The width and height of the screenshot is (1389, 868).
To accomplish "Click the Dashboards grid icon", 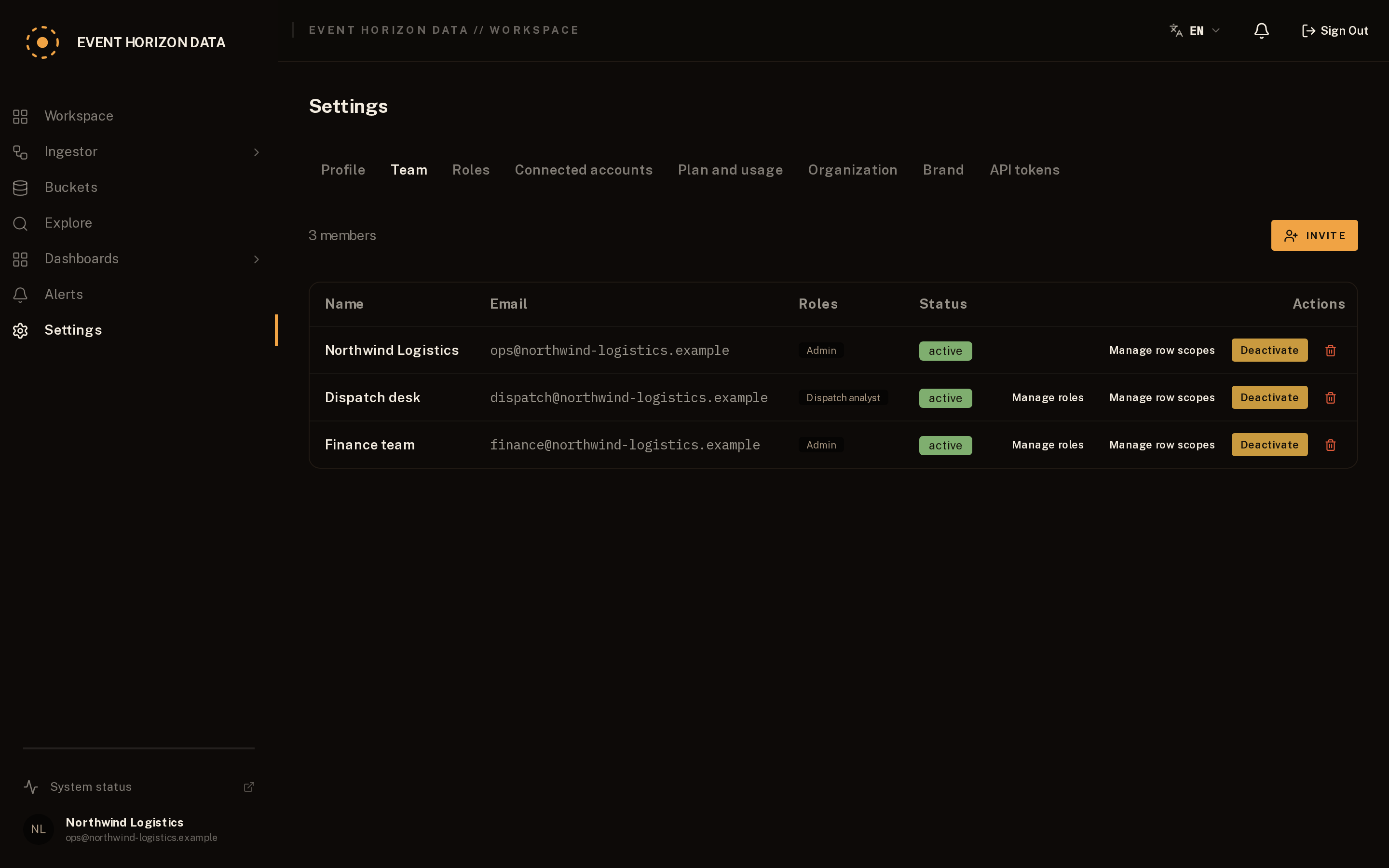I will pyautogui.click(x=20, y=259).
